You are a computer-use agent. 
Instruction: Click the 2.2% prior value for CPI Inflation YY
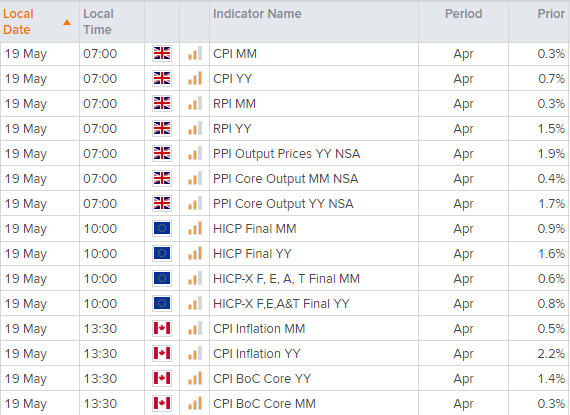pyautogui.click(x=551, y=354)
